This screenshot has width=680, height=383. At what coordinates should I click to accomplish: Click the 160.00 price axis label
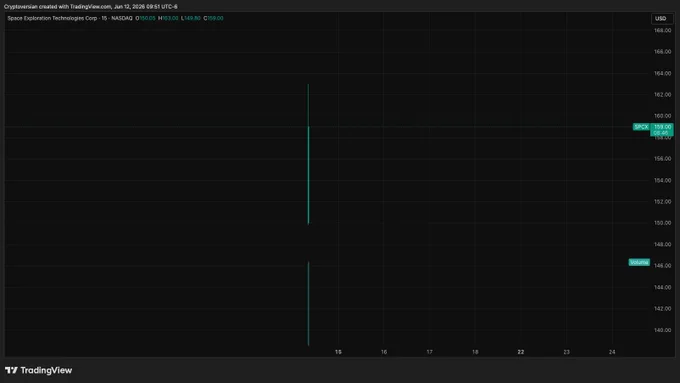[662, 116]
